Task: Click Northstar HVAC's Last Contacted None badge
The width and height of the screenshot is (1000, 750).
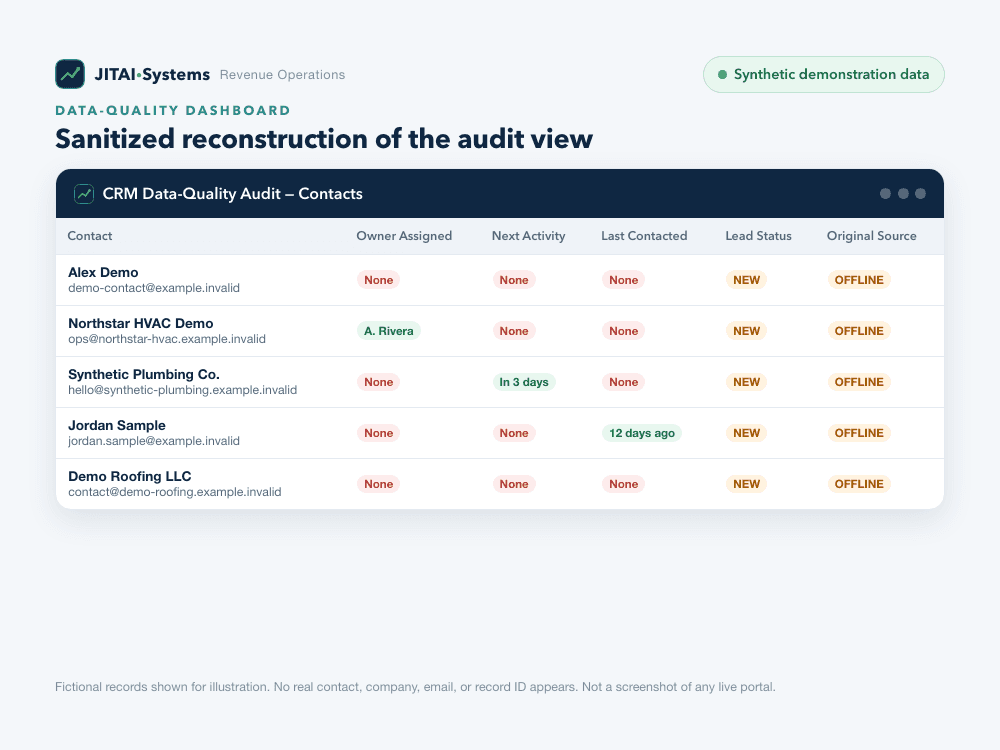Action: click(x=623, y=331)
